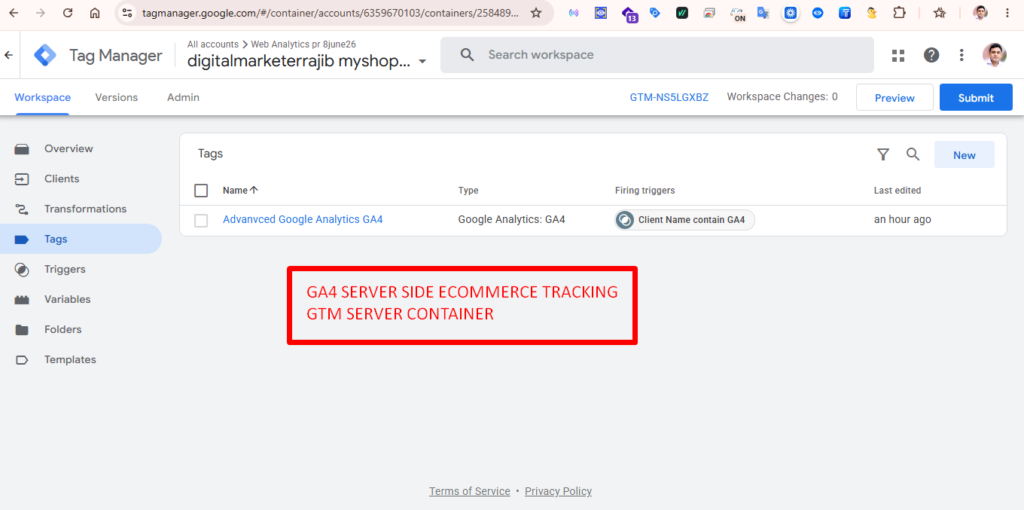The height and width of the screenshot is (510, 1024).
Task: Open the Privacy Policy link
Action: point(558,491)
